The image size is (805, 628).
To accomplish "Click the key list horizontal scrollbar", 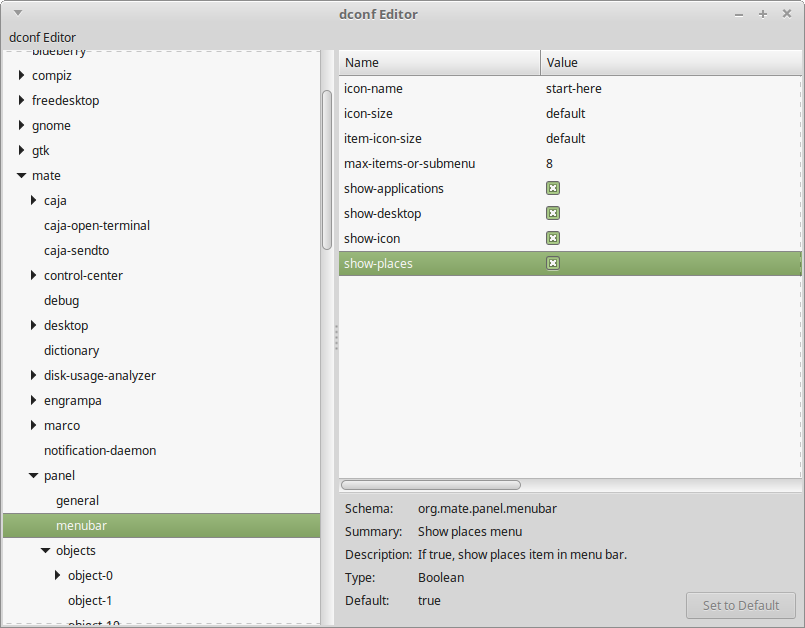I will point(431,485).
